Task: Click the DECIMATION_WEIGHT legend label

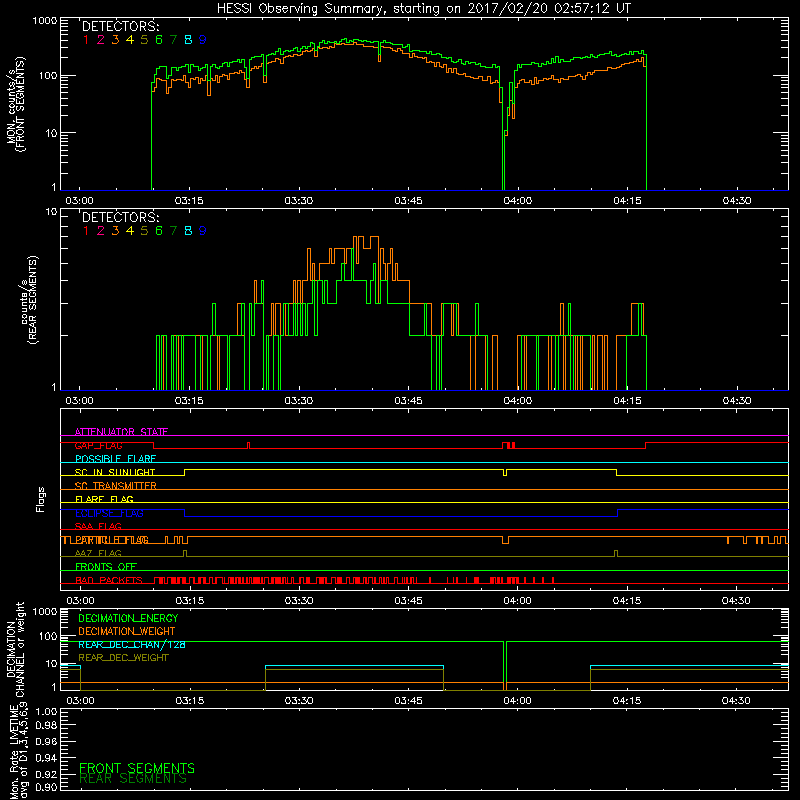Action: pos(127,631)
